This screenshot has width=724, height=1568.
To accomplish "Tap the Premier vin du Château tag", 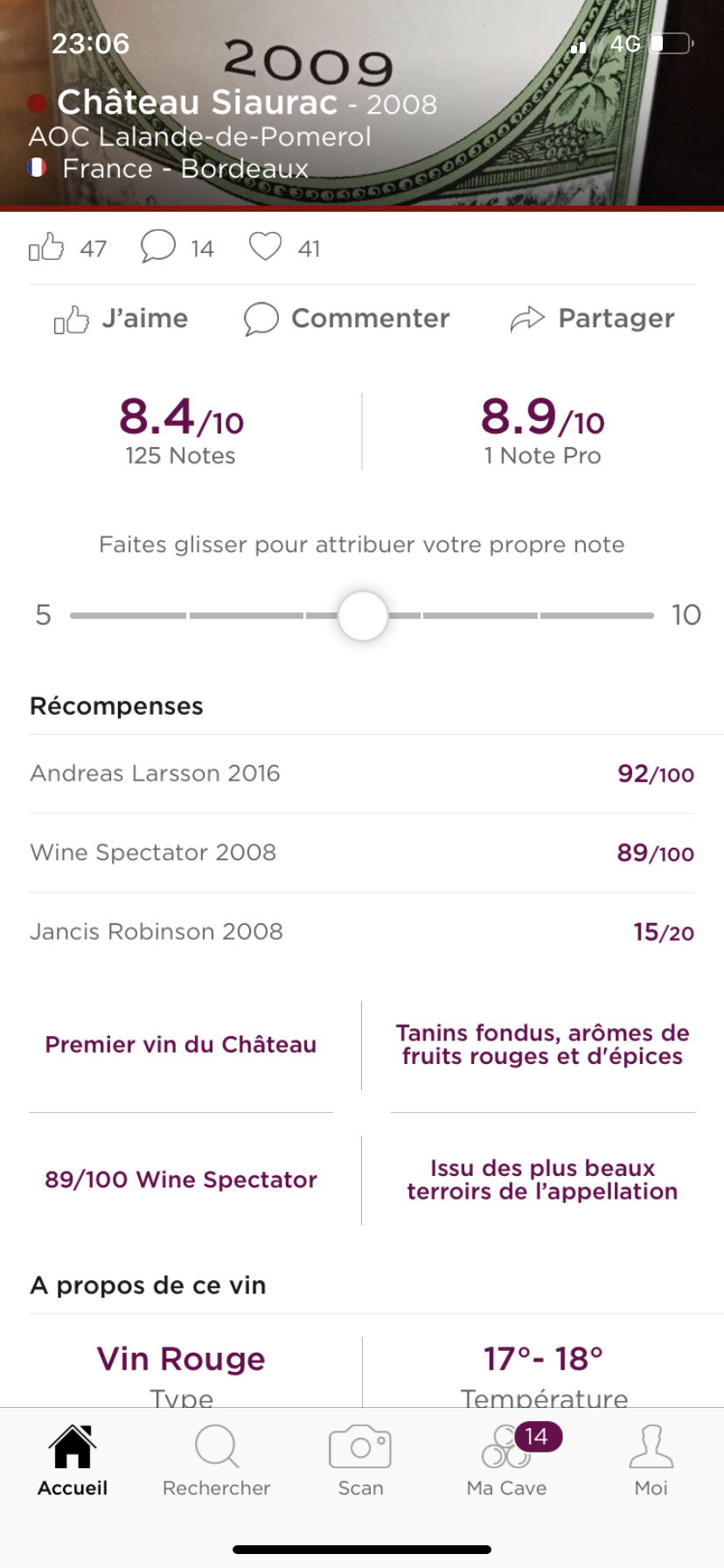I will 181,1045.
